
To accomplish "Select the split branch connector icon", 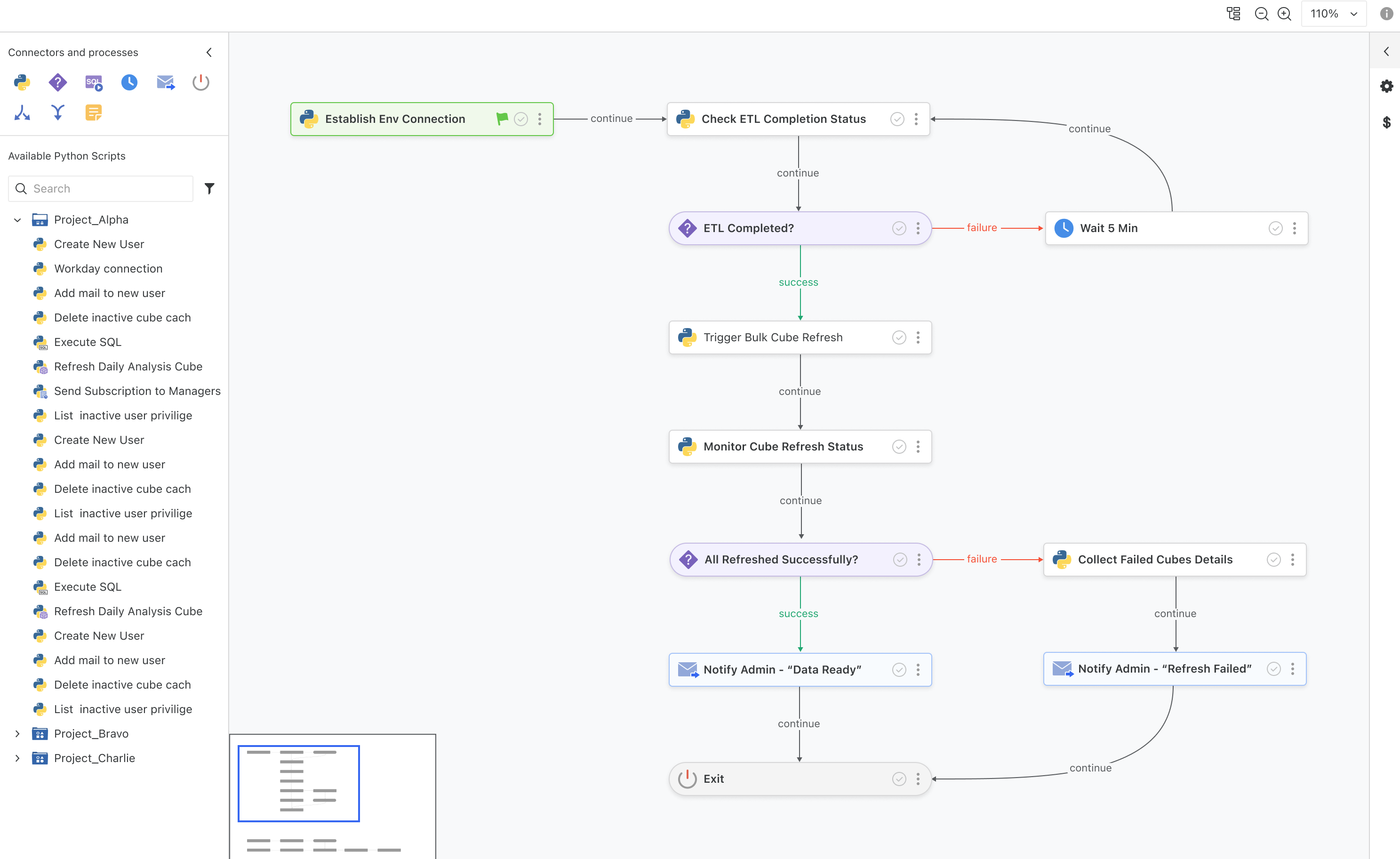I will (x=22, y=112).
